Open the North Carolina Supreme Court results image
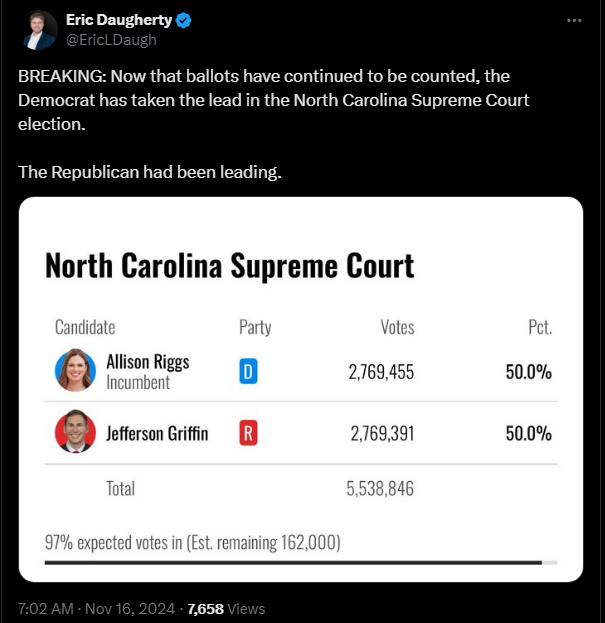 [301, 389]
